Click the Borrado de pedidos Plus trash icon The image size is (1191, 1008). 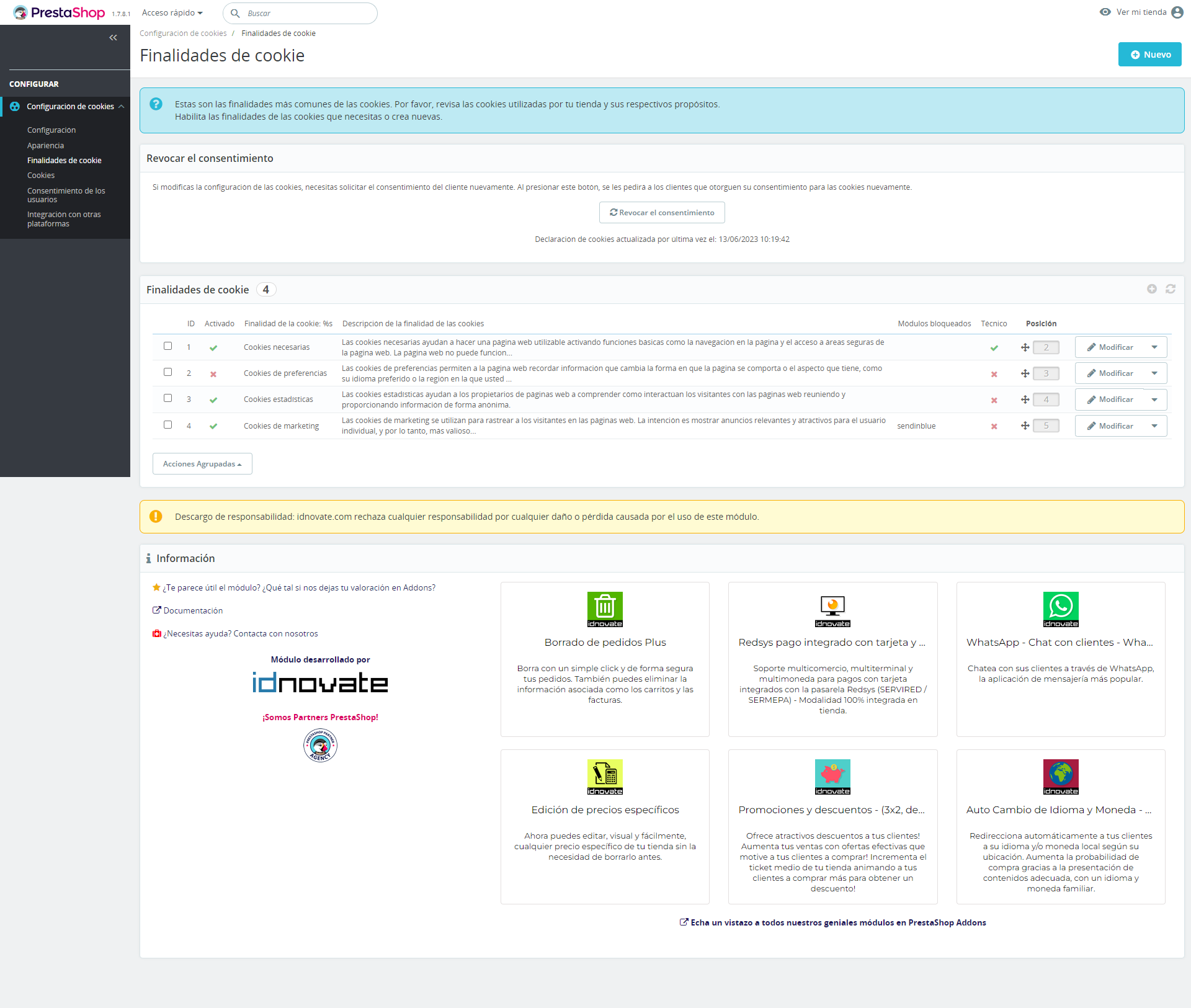(604, 609)
